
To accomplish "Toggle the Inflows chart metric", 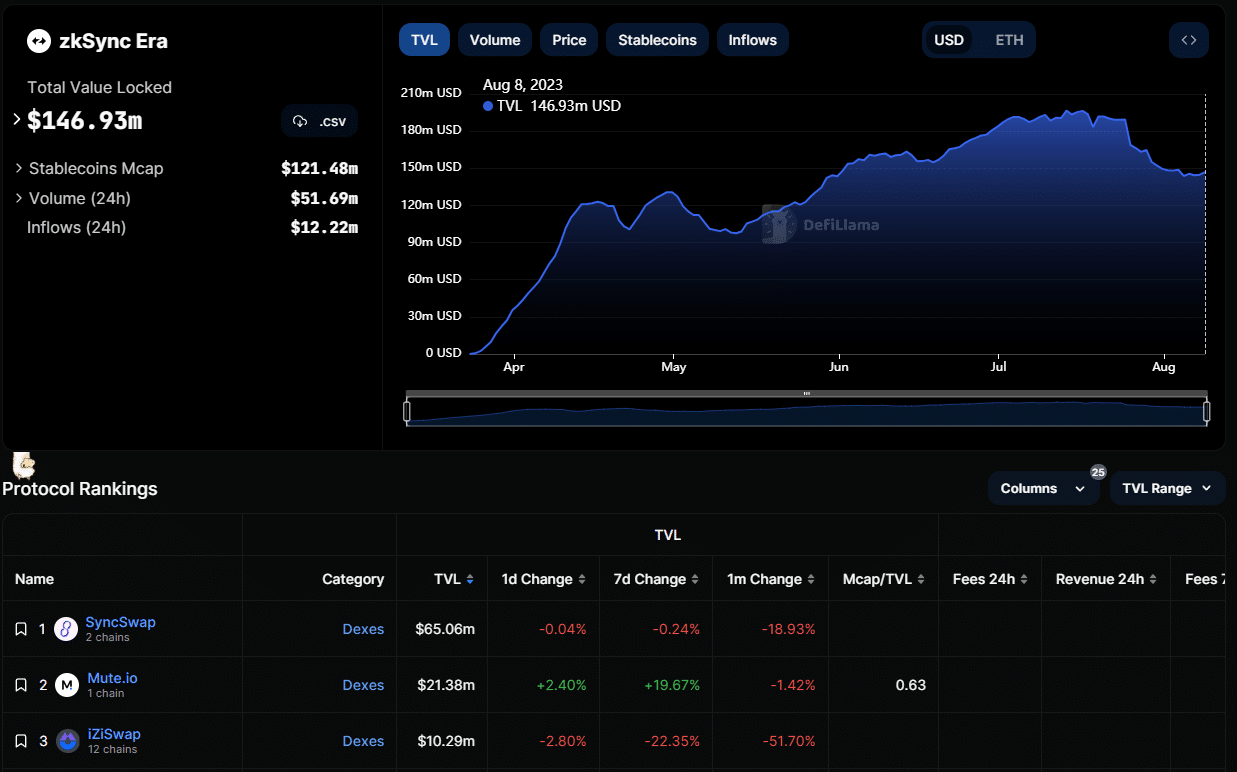I will 753,40.
